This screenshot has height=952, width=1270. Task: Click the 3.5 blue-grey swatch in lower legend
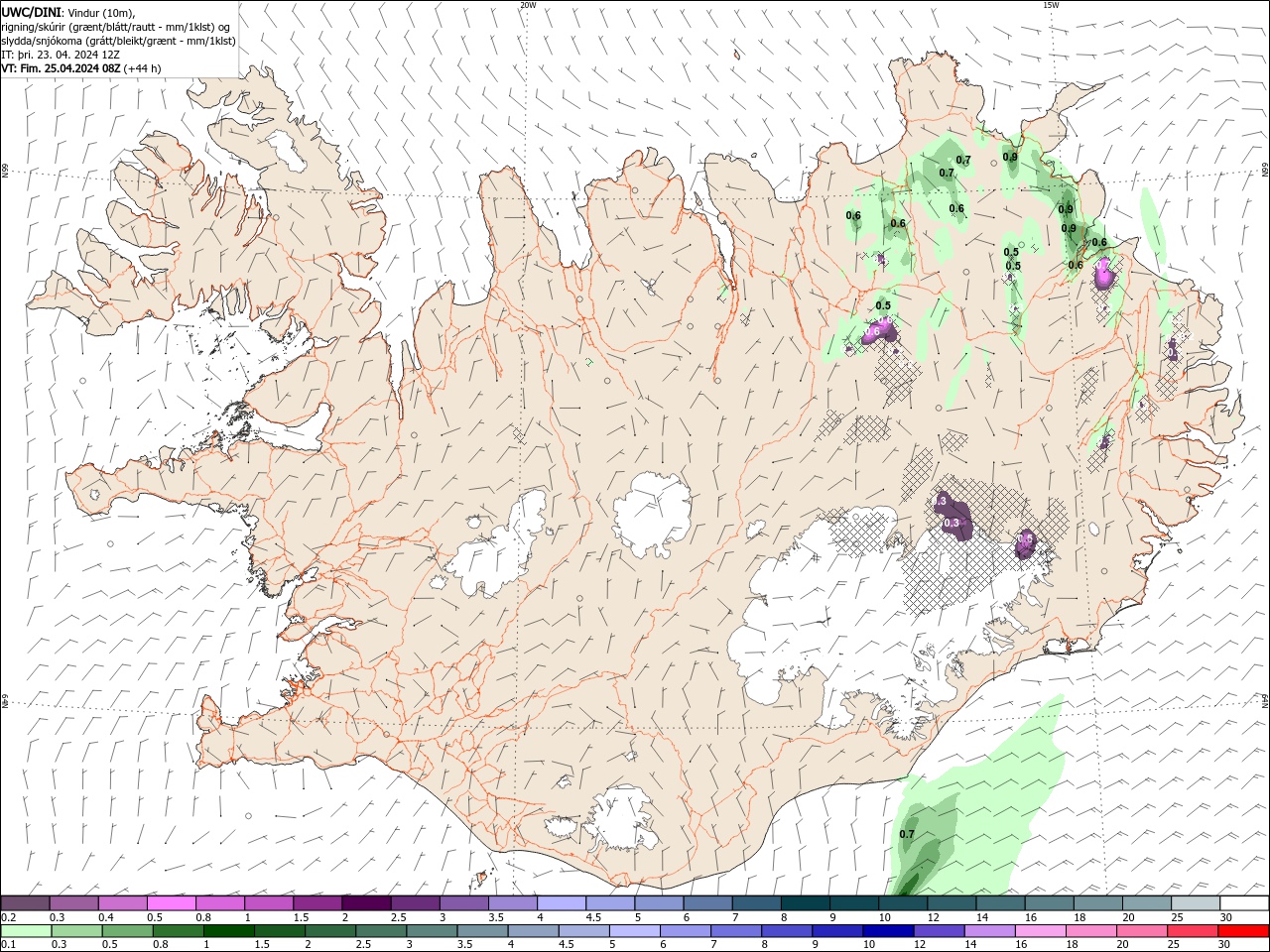(x=482, y=931)
